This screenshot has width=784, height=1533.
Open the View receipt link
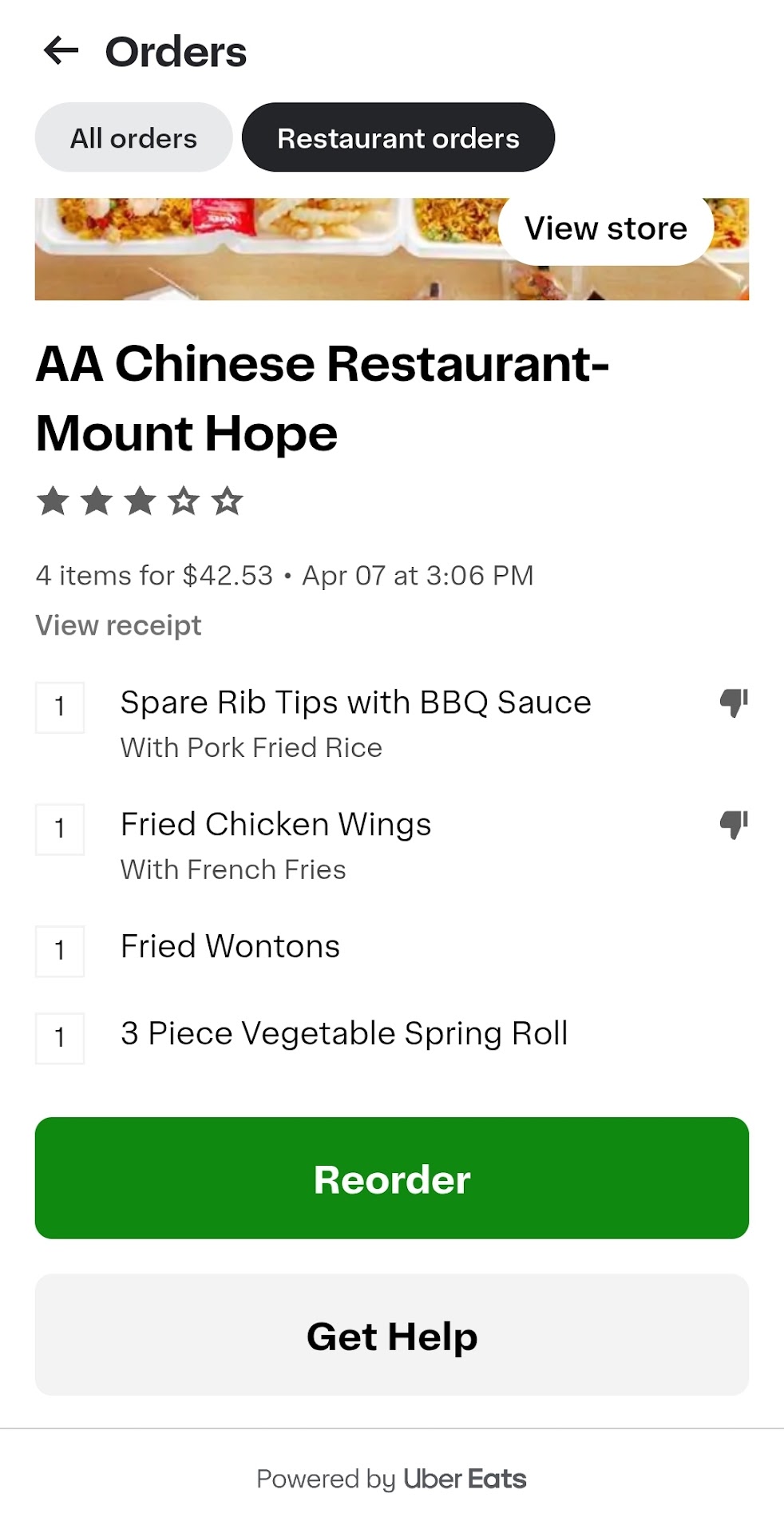(118, 625)
